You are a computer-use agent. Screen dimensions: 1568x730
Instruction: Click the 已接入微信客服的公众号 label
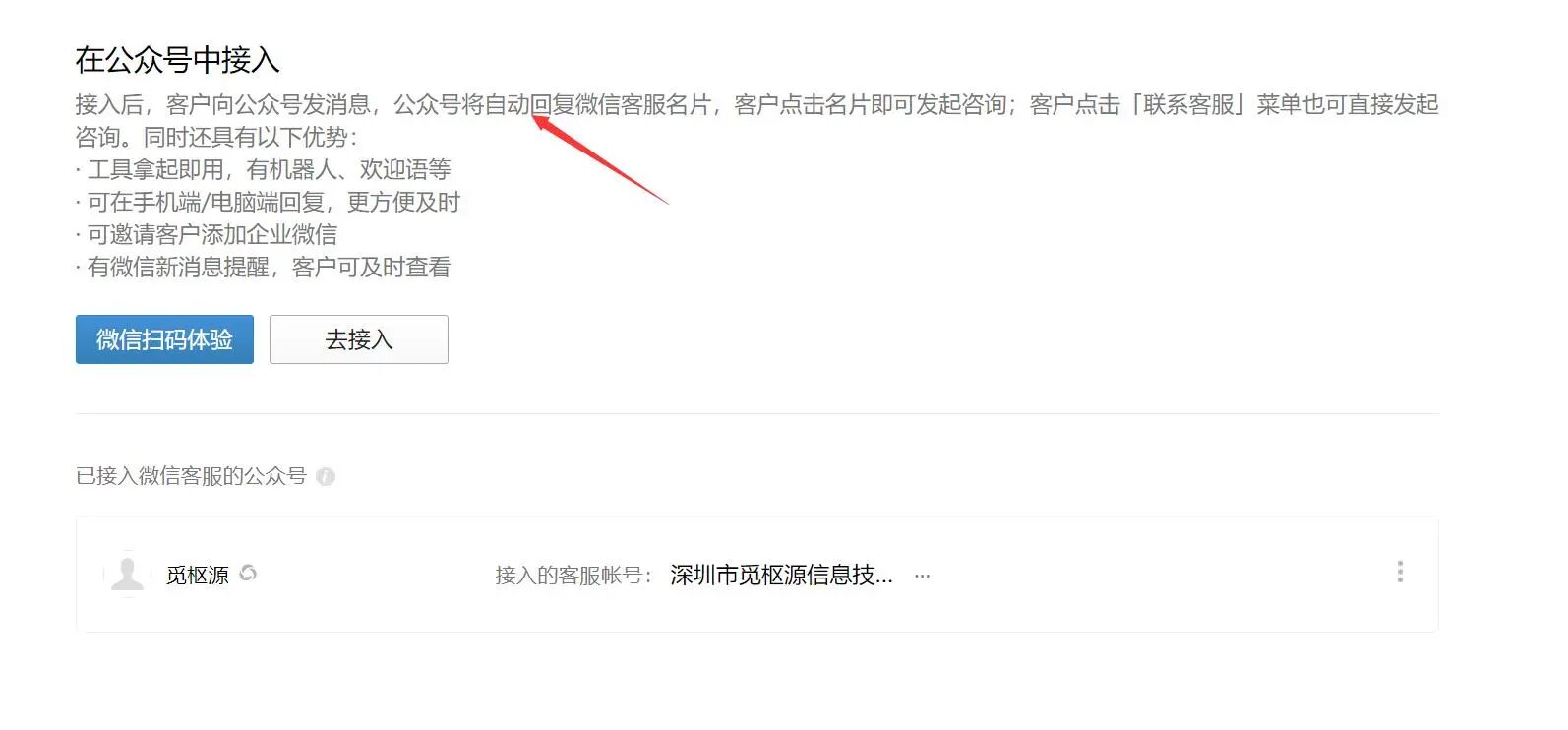coord(191,477)
